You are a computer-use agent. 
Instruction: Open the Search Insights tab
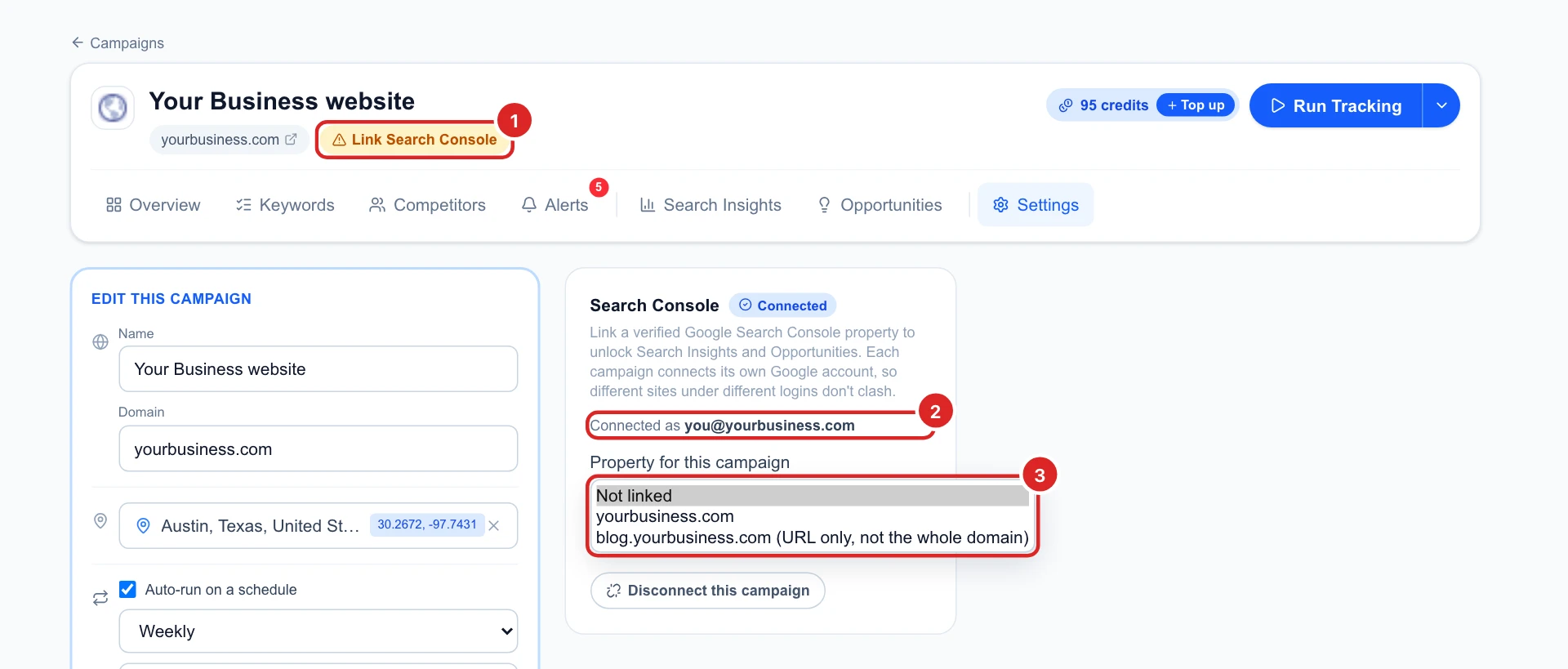[710, 205]
